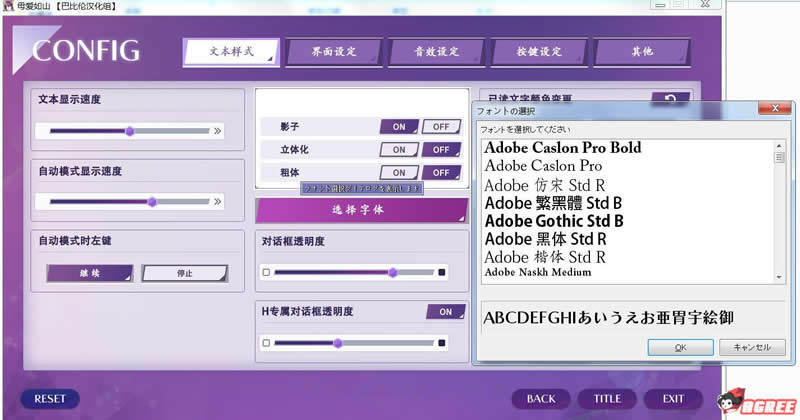
Task: Go to the 按键设定 tab
Action: (538, 51)
